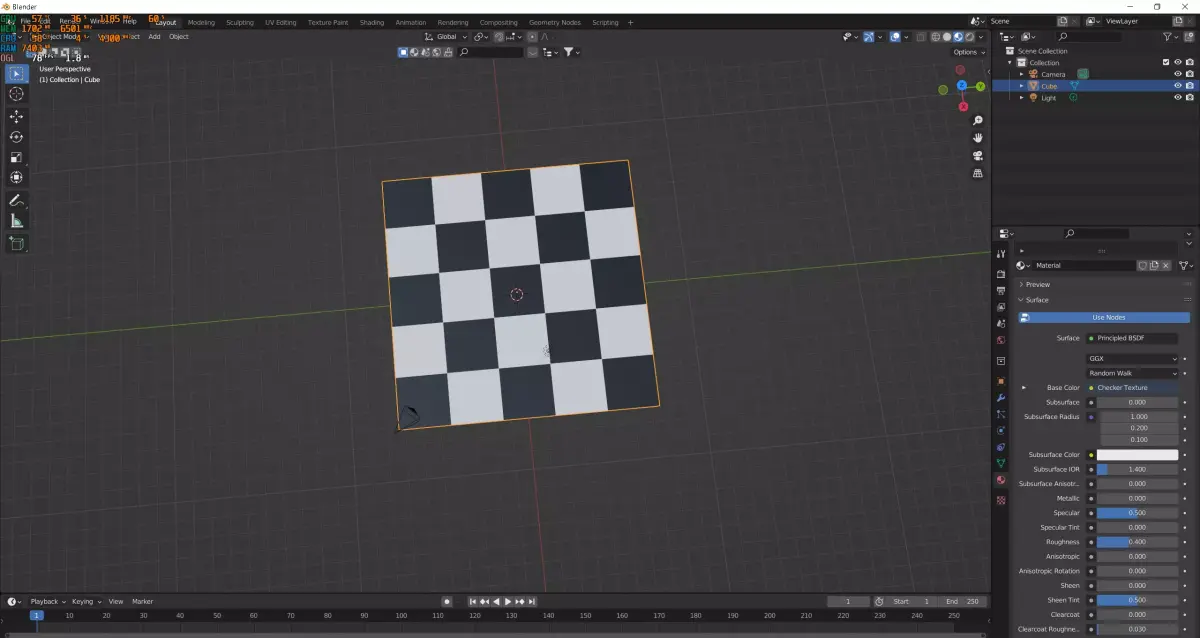1200x638 pixels.
Task: Open the Render properties tab
Action: coord(1001,273)
